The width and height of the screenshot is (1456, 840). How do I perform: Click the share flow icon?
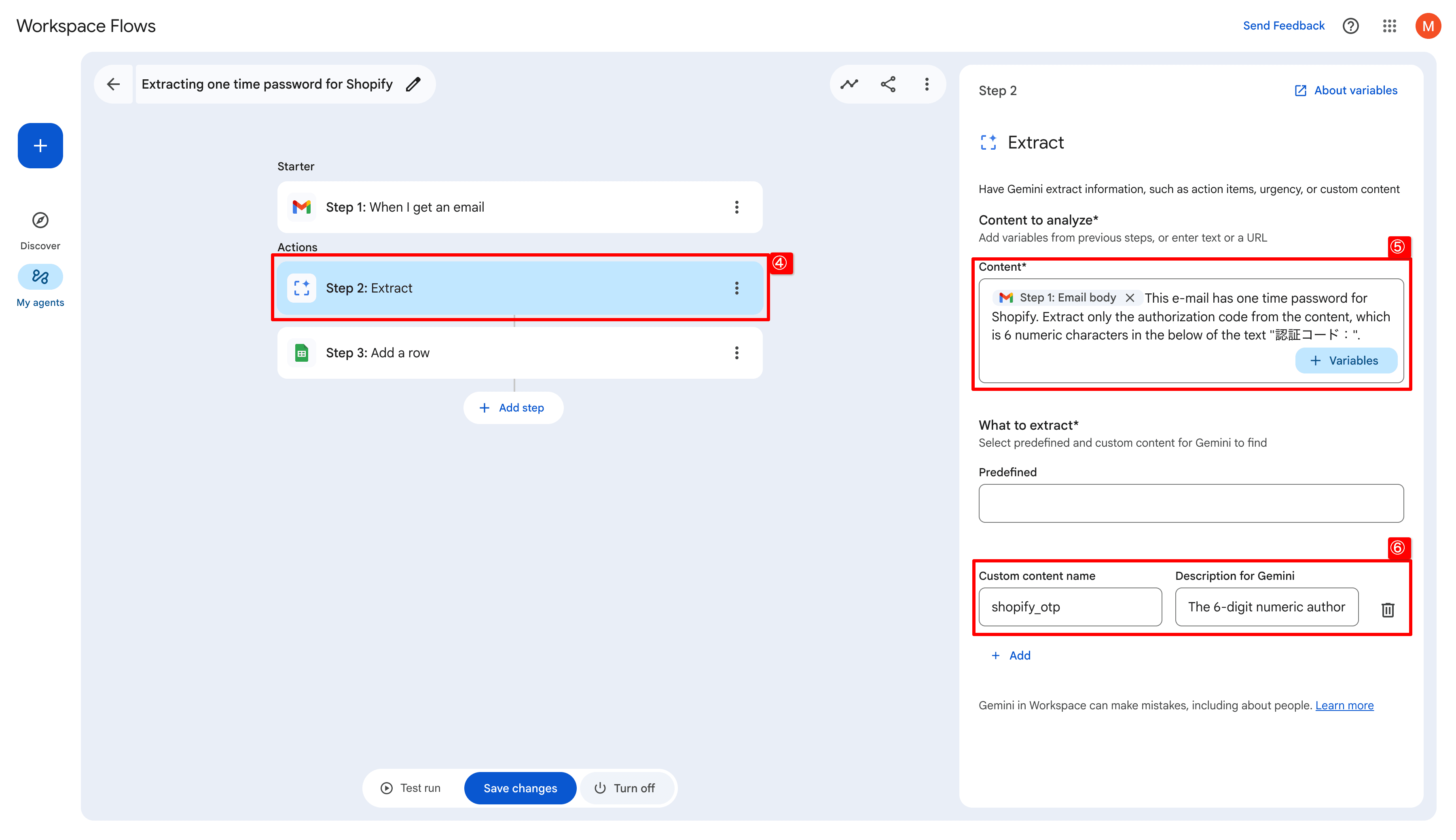[x=888, y=84]
